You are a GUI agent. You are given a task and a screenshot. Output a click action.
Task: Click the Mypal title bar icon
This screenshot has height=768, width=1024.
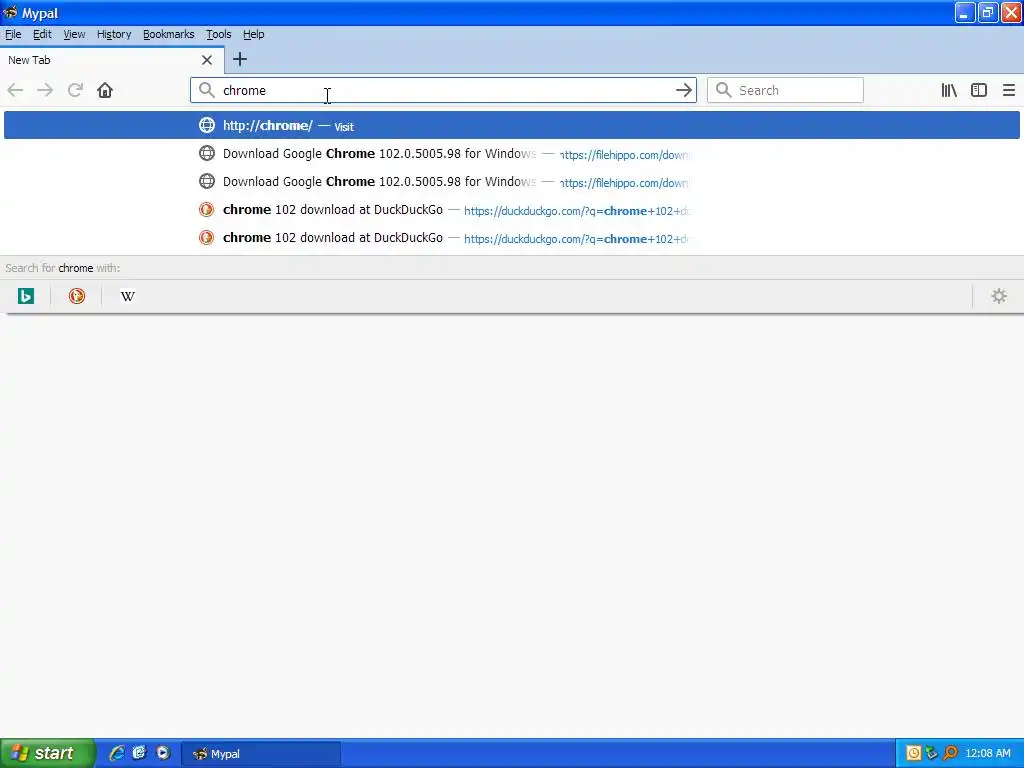(10, 12)
